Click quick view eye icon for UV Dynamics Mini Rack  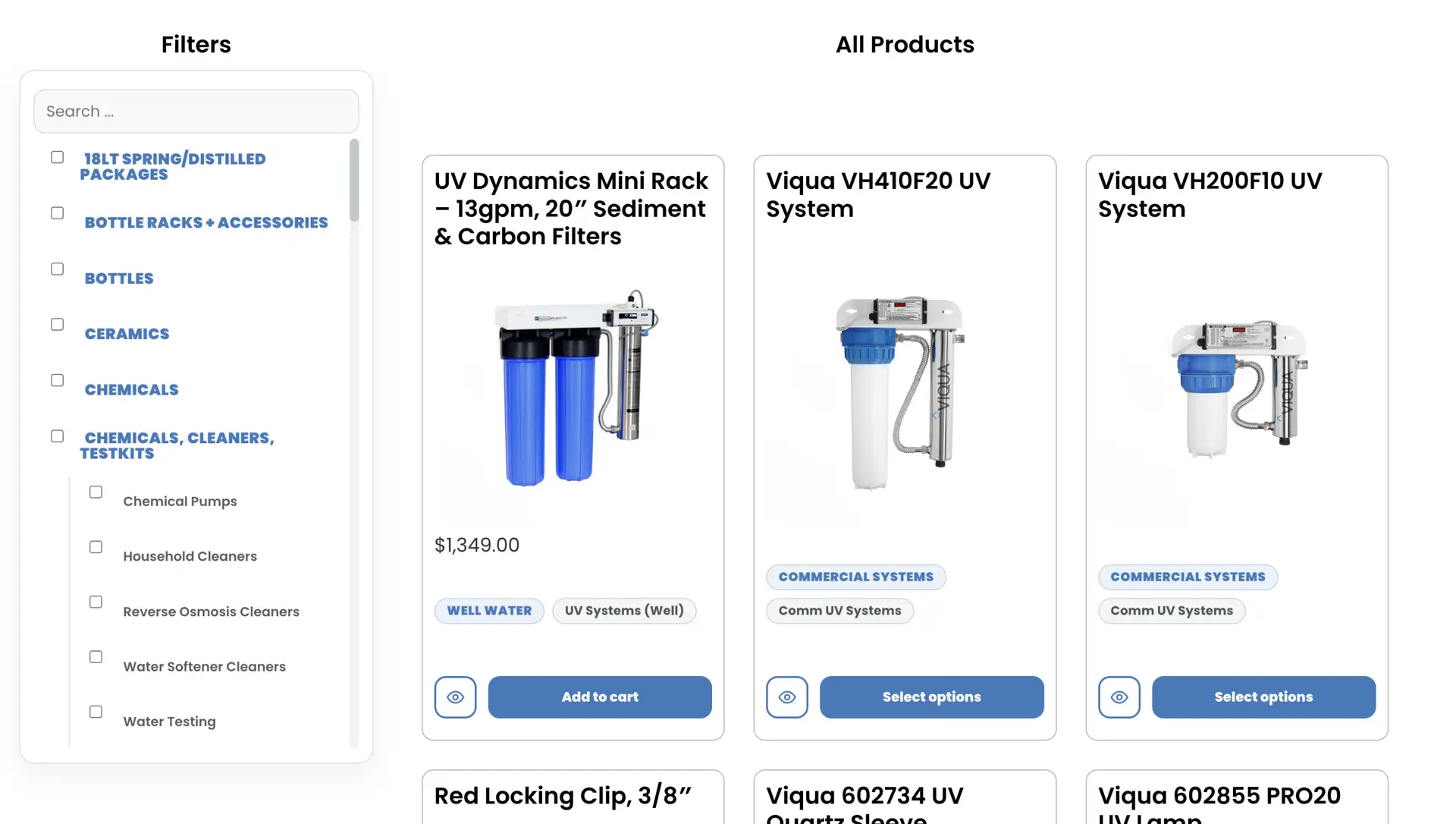click(x=455, y=697)
